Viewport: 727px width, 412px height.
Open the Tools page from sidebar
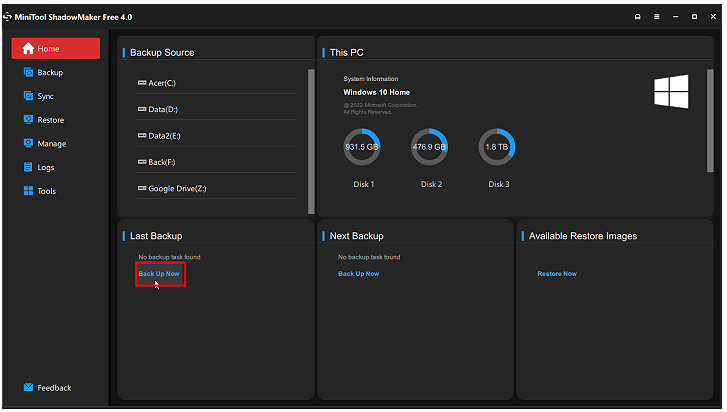(x=39, y=190)
